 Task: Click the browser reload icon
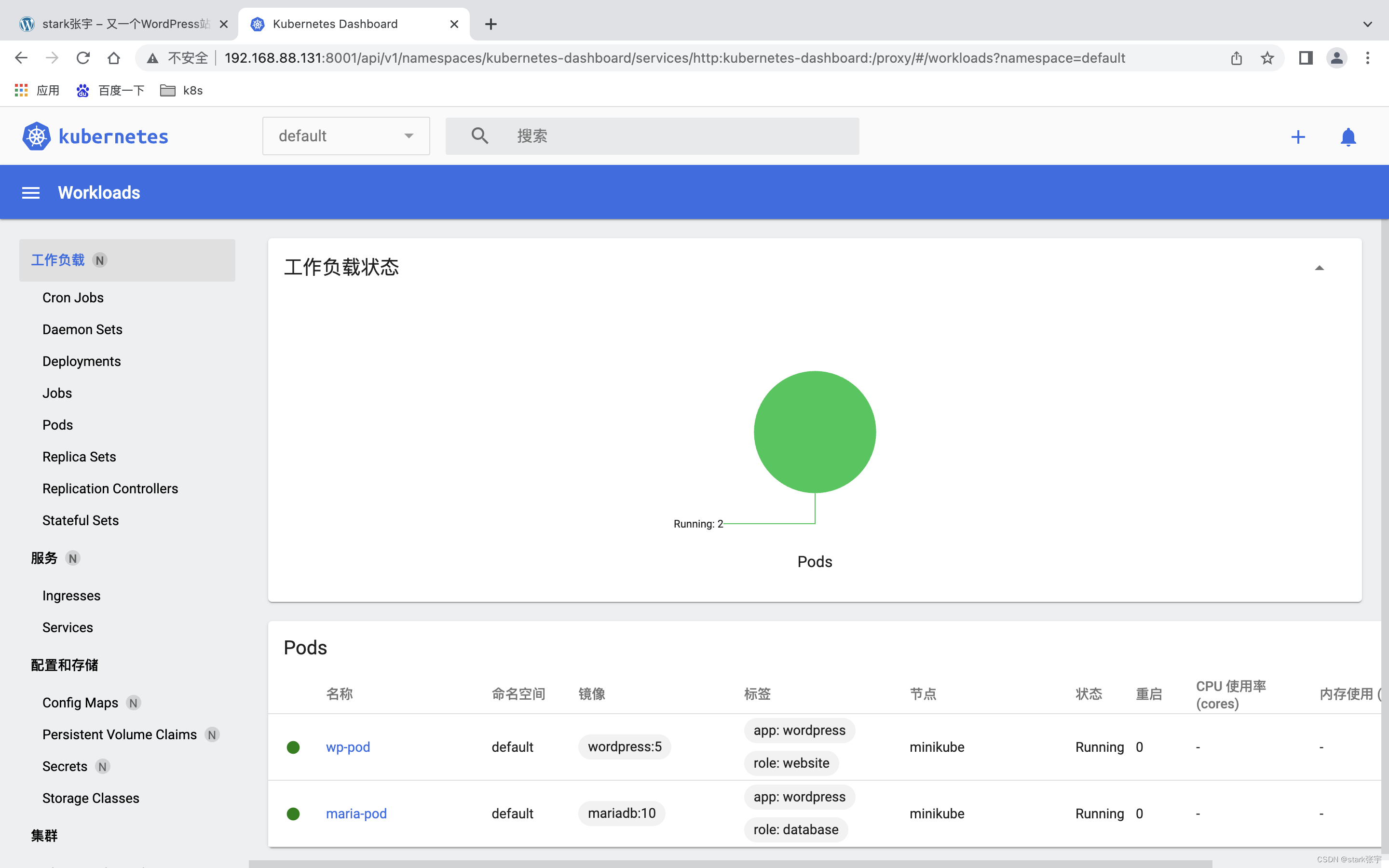[x=83, y=58]
